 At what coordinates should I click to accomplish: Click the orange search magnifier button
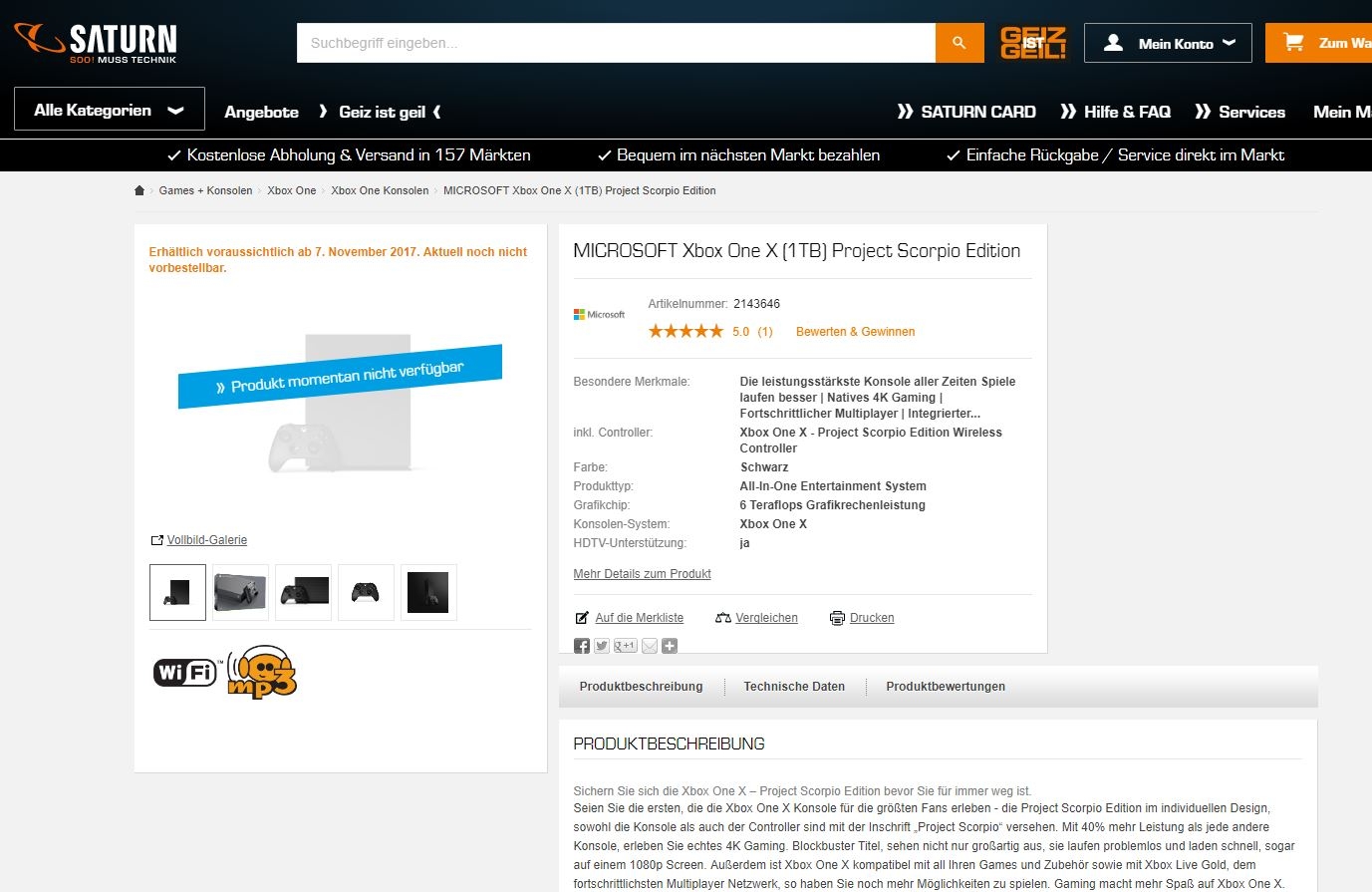960,43
